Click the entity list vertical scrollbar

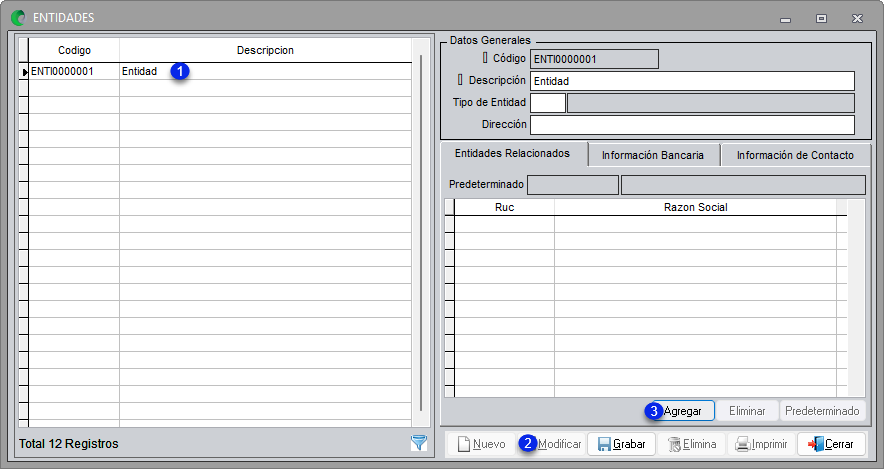click(x=421, y=232)
